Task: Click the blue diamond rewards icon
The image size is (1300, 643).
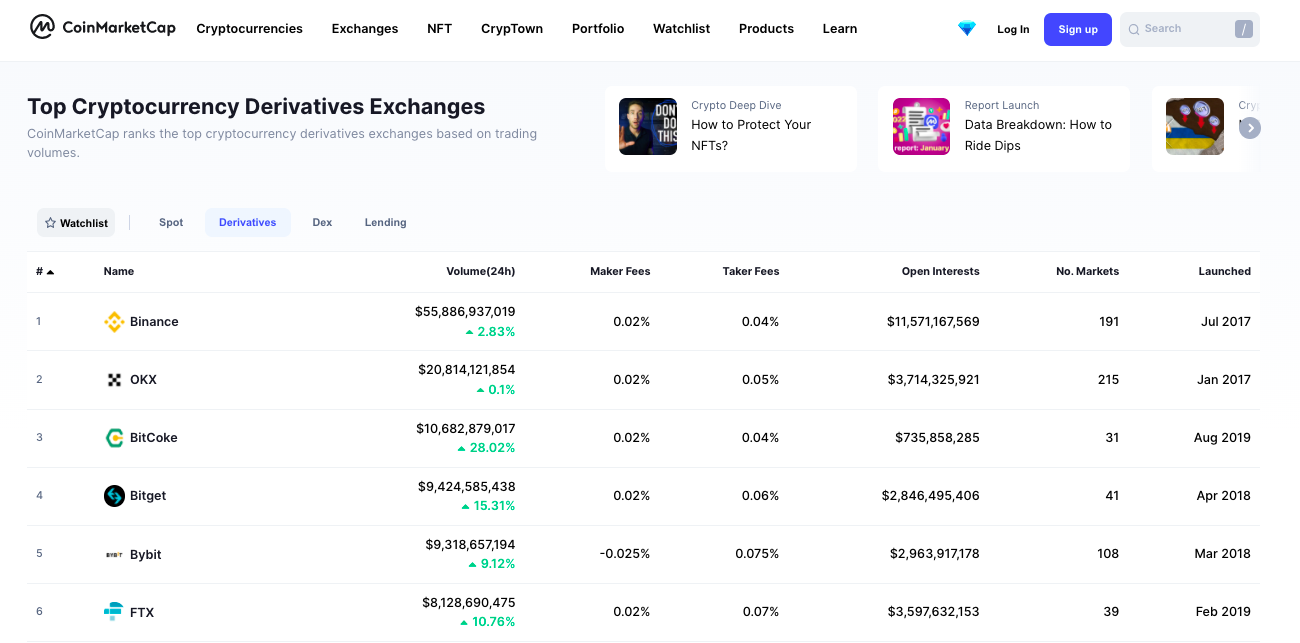Action: tap(966, 29)
